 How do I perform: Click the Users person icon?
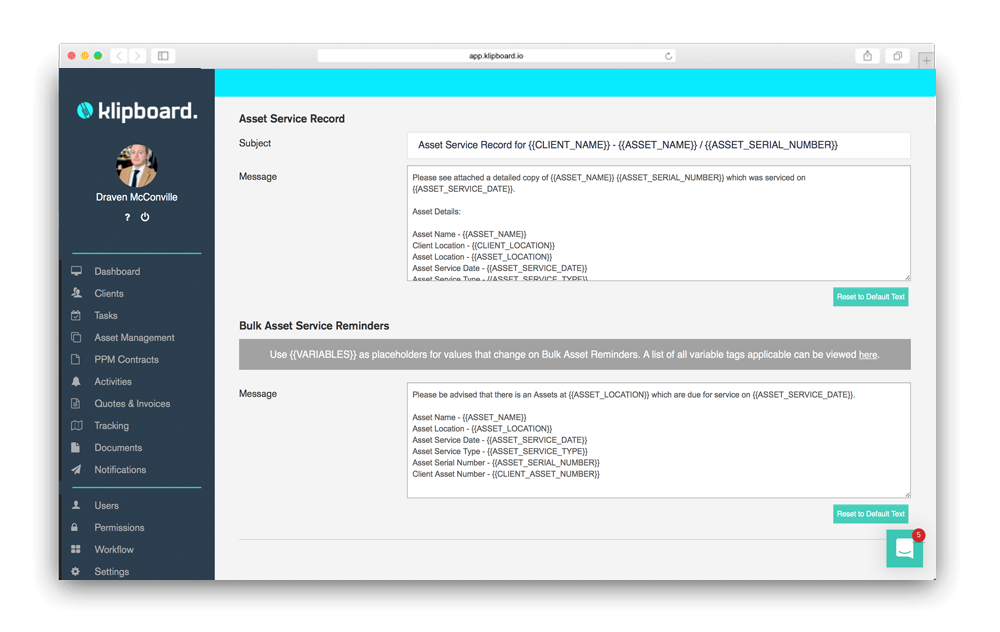[x=76, y=505]
